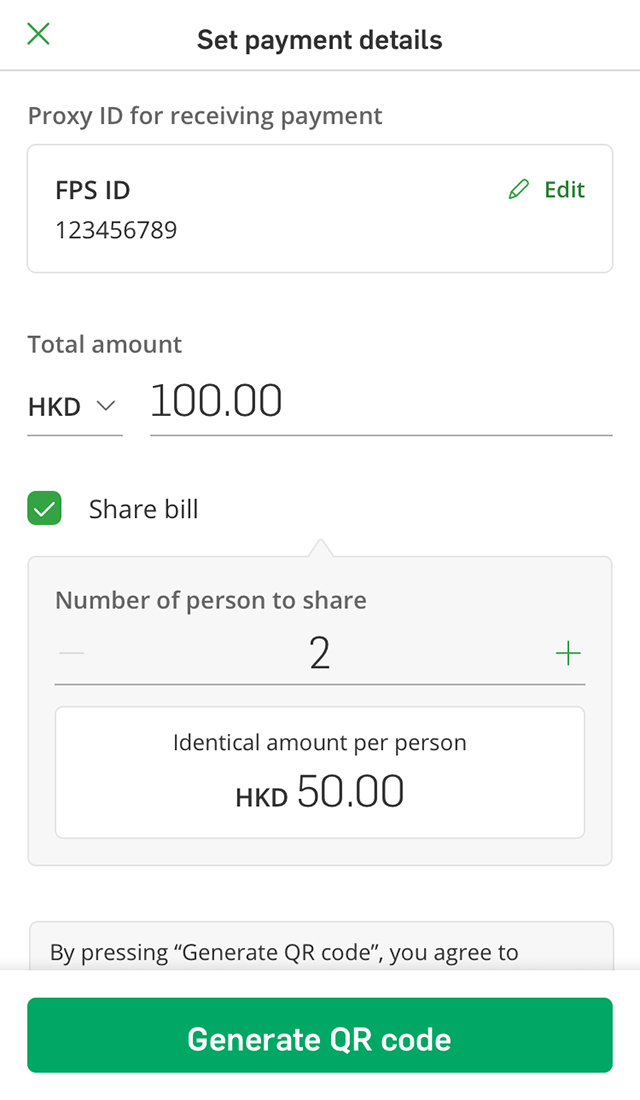Viewport: 640px width, 1100px height.
Task: Focus the total amount field showing 100.00
Action: click(380, 402)
